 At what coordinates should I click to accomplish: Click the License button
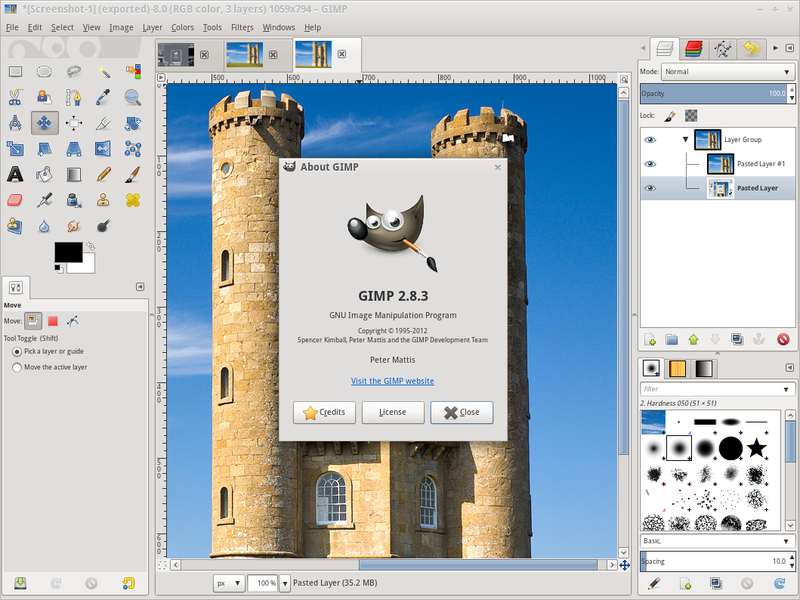[393, 412]
